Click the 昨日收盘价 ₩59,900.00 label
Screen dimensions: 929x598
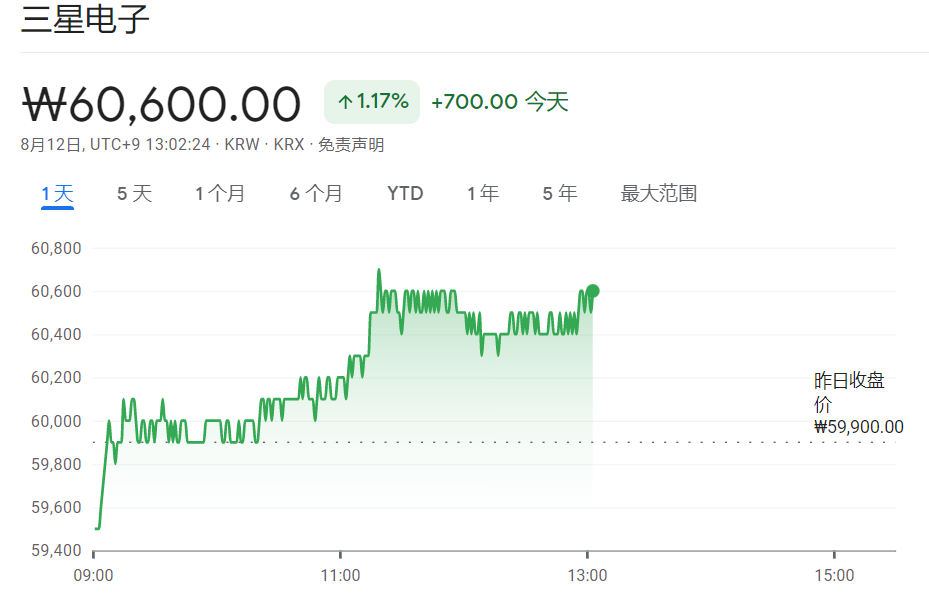858,404
